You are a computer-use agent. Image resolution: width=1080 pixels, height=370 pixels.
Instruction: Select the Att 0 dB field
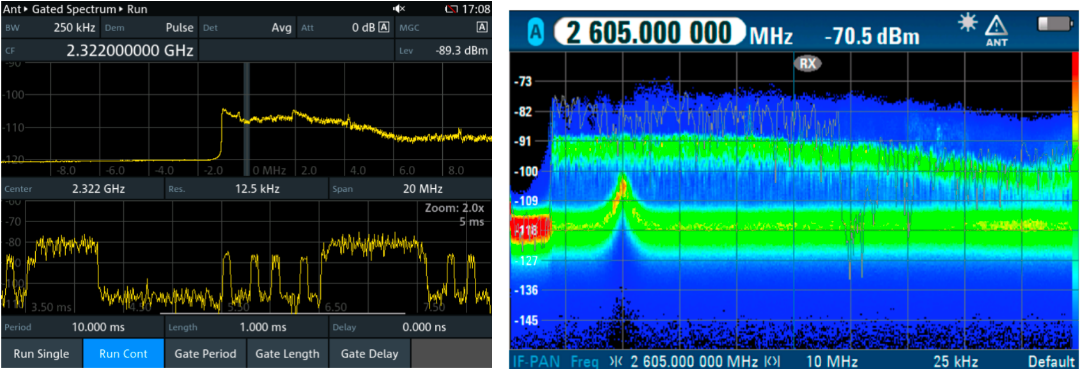click(345, 28)
